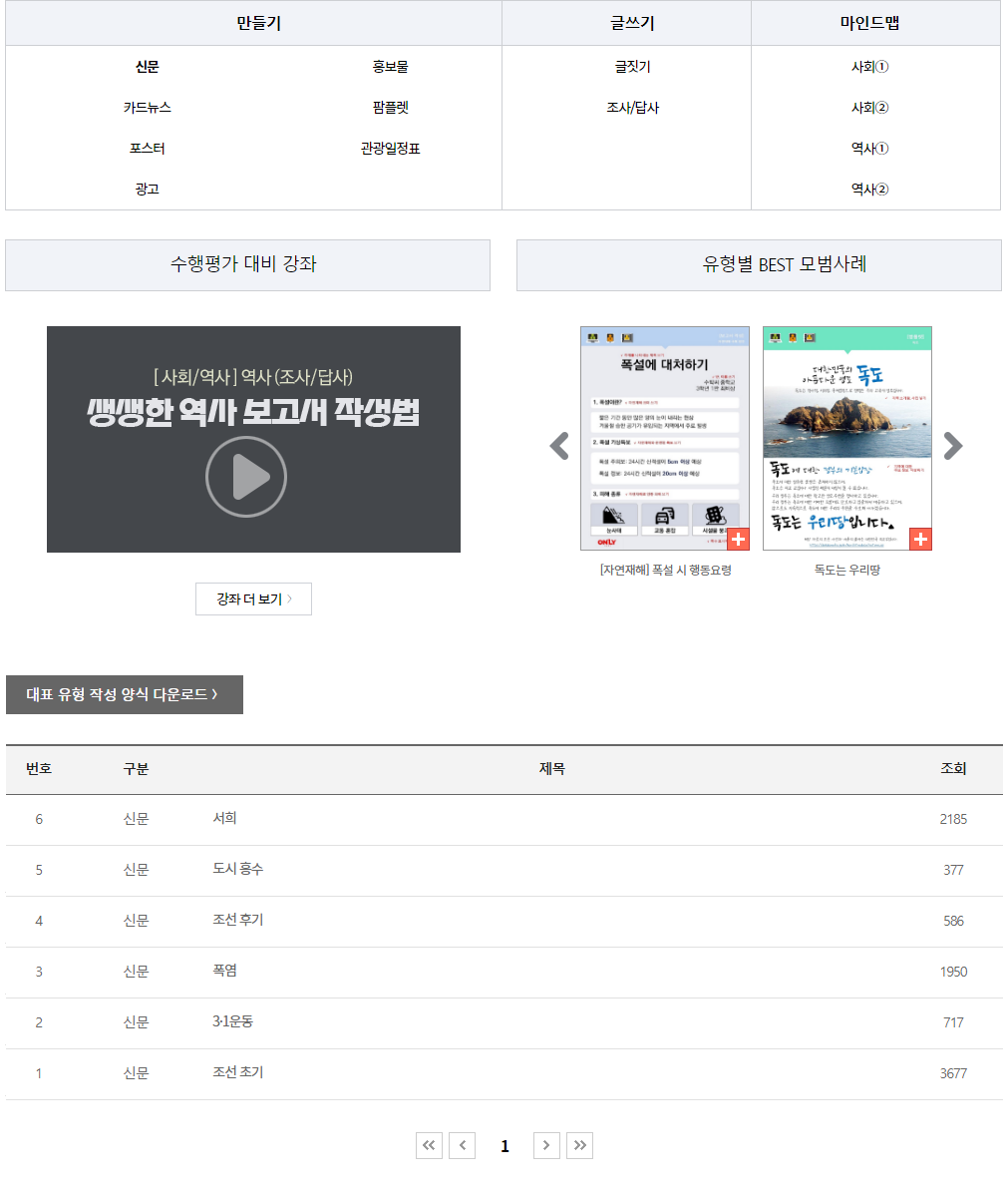Click 마인드맵 column header
1008x1195 pixels.
click(875, 23)
